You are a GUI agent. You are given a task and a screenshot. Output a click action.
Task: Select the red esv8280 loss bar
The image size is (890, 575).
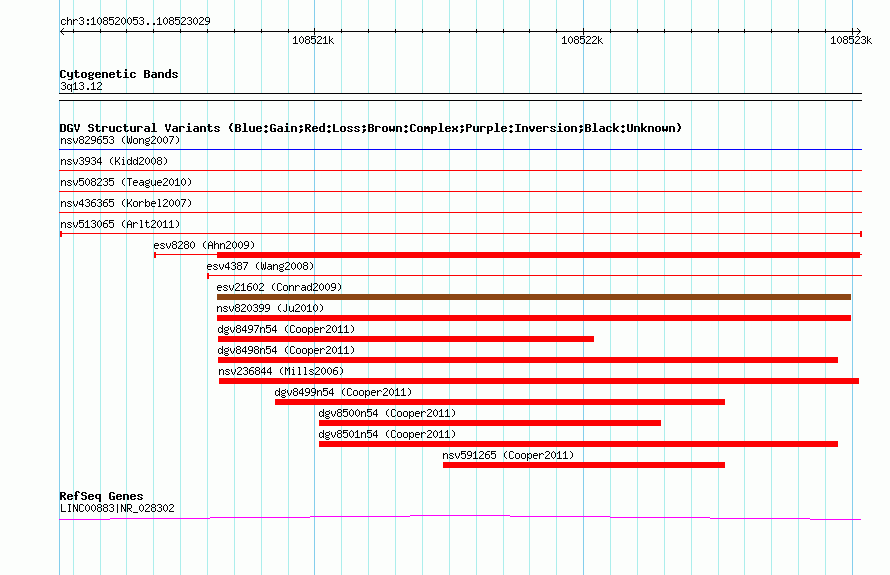539,255
